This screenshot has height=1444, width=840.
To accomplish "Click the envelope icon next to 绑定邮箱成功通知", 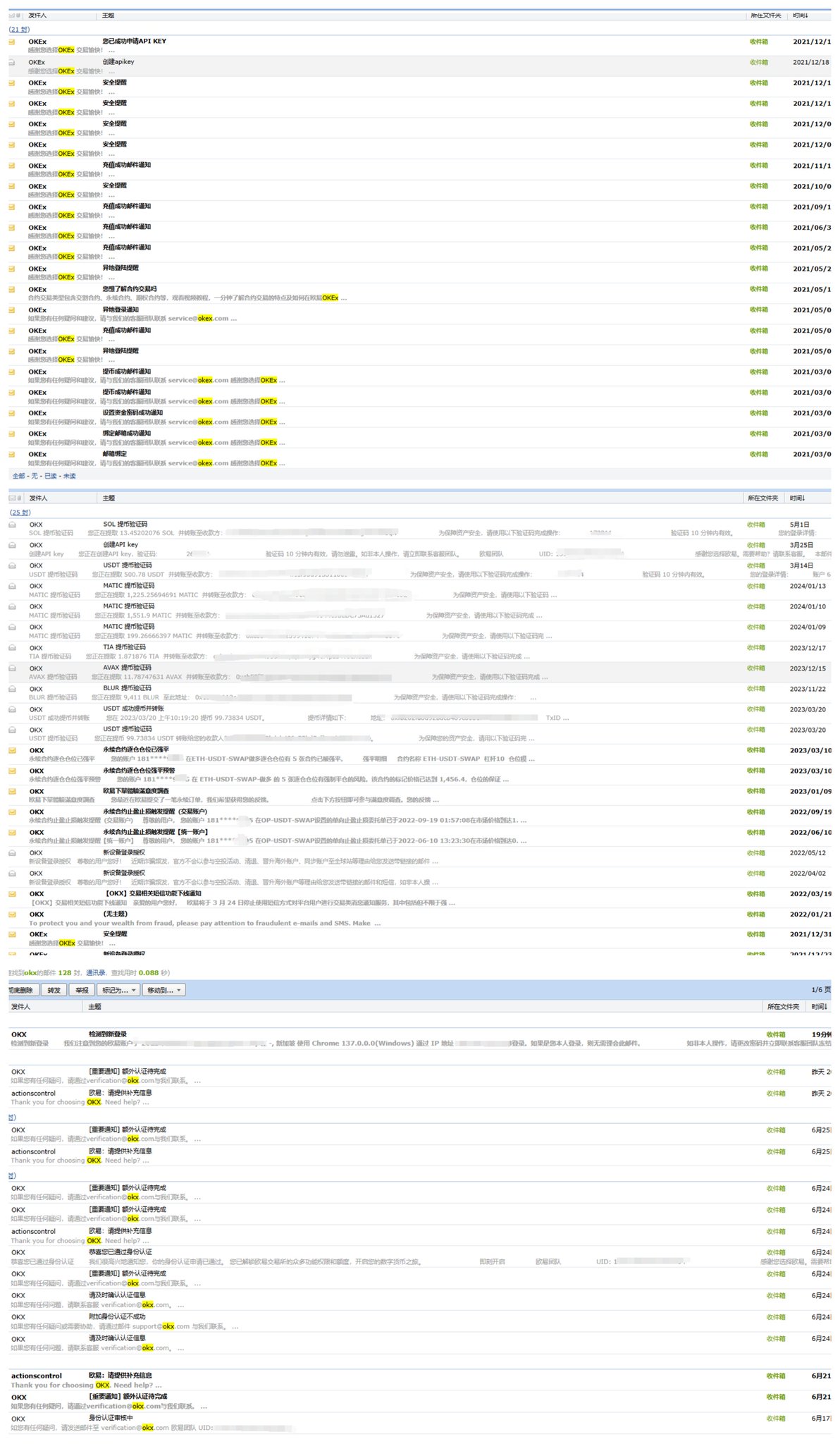I will tap(11, 434).
